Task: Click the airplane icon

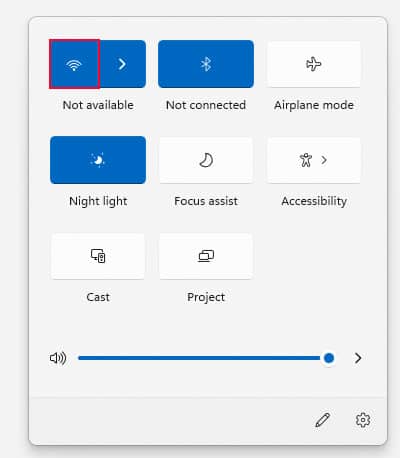Action: (314, 64)
